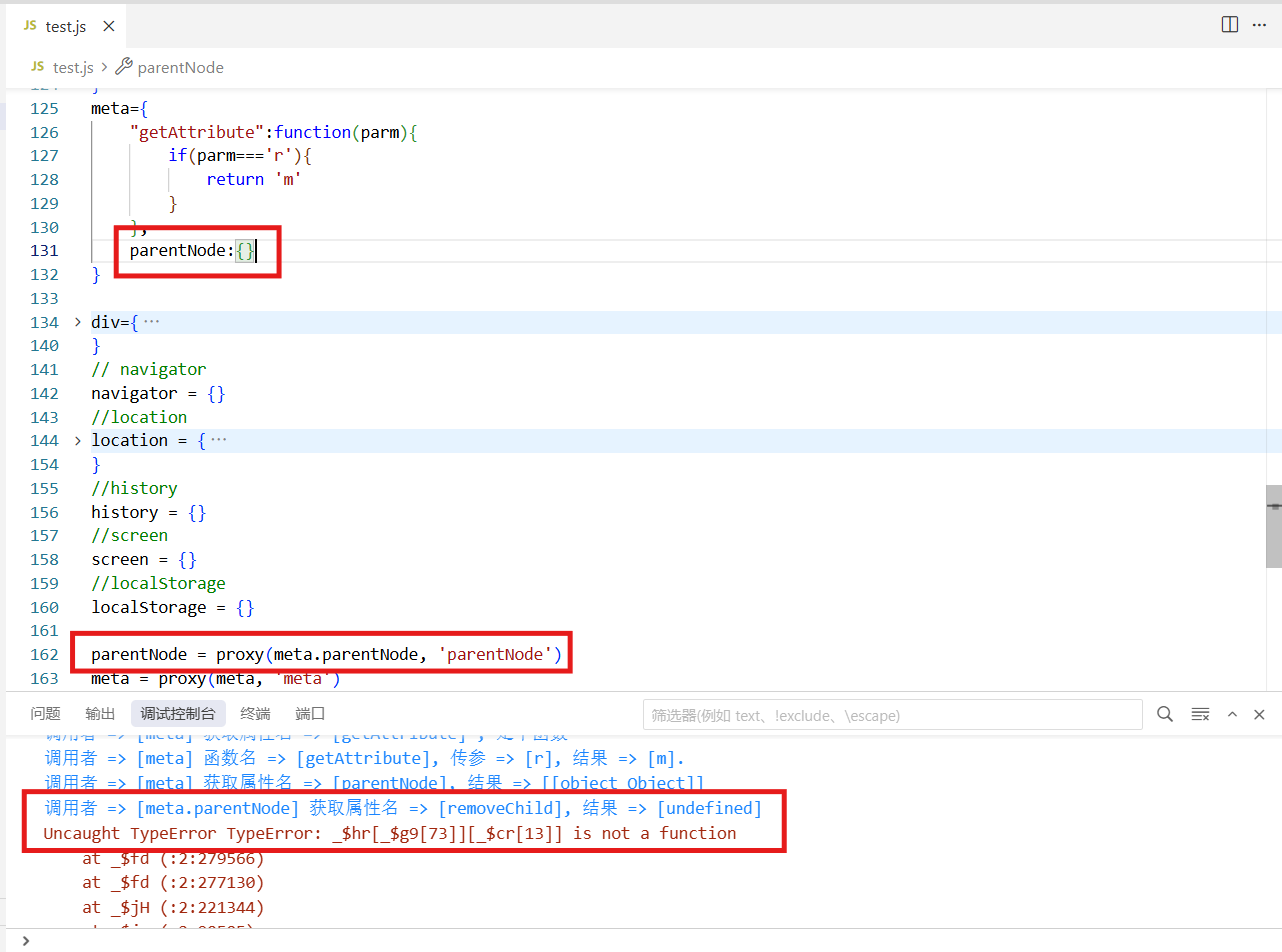Switch to the 问题 panel tab
This screenshot has width=1282, height=952.
coord(45,714)
